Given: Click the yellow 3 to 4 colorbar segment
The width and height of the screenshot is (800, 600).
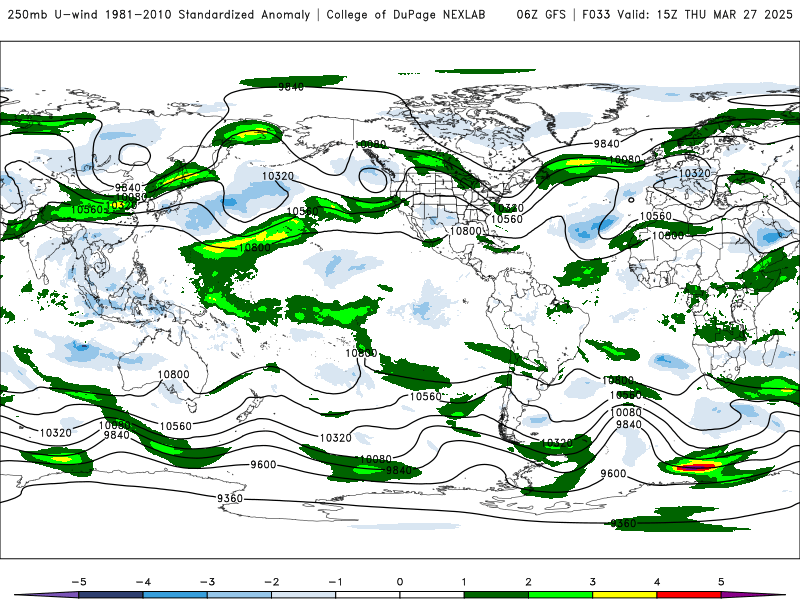Looking at the screenshot, I should coord(625,595).
